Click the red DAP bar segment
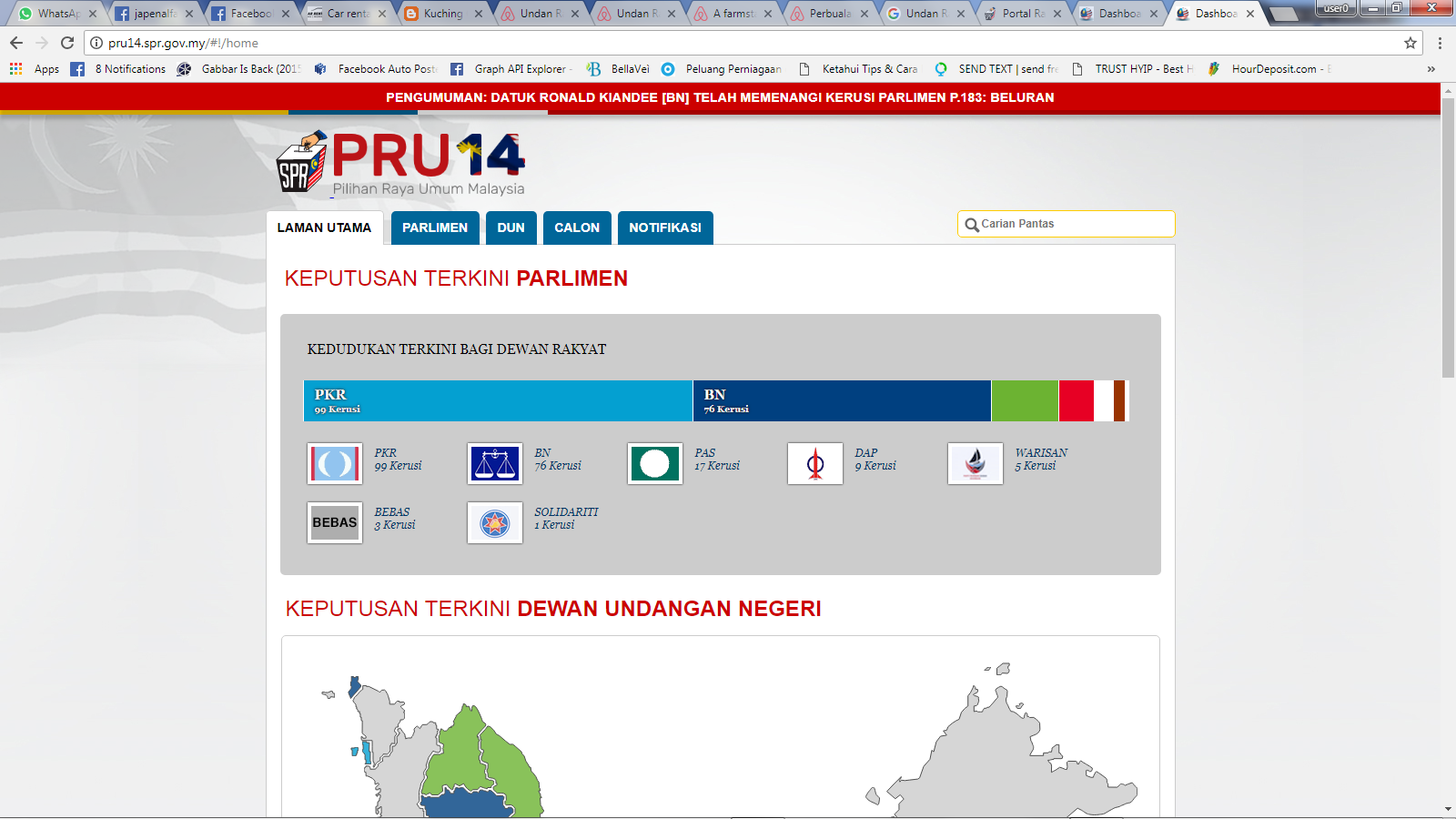 coord(1077,400)
